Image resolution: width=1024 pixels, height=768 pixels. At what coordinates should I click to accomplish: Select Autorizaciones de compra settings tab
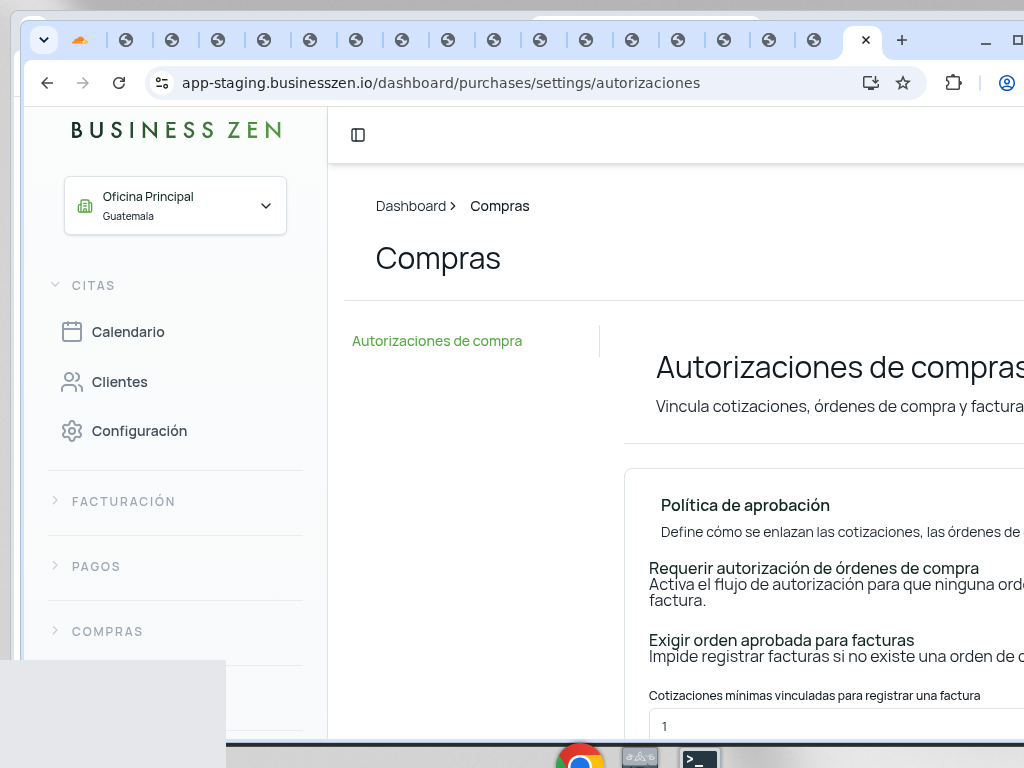437,341
